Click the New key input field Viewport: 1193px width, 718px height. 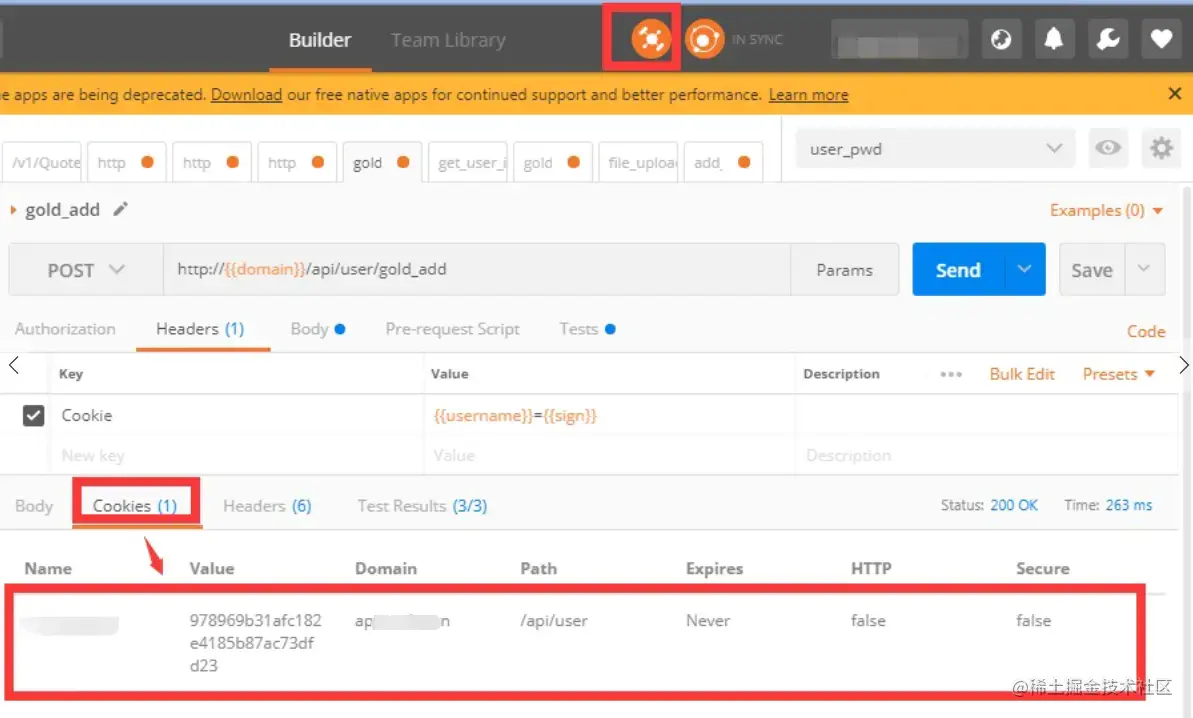(236, 455)
